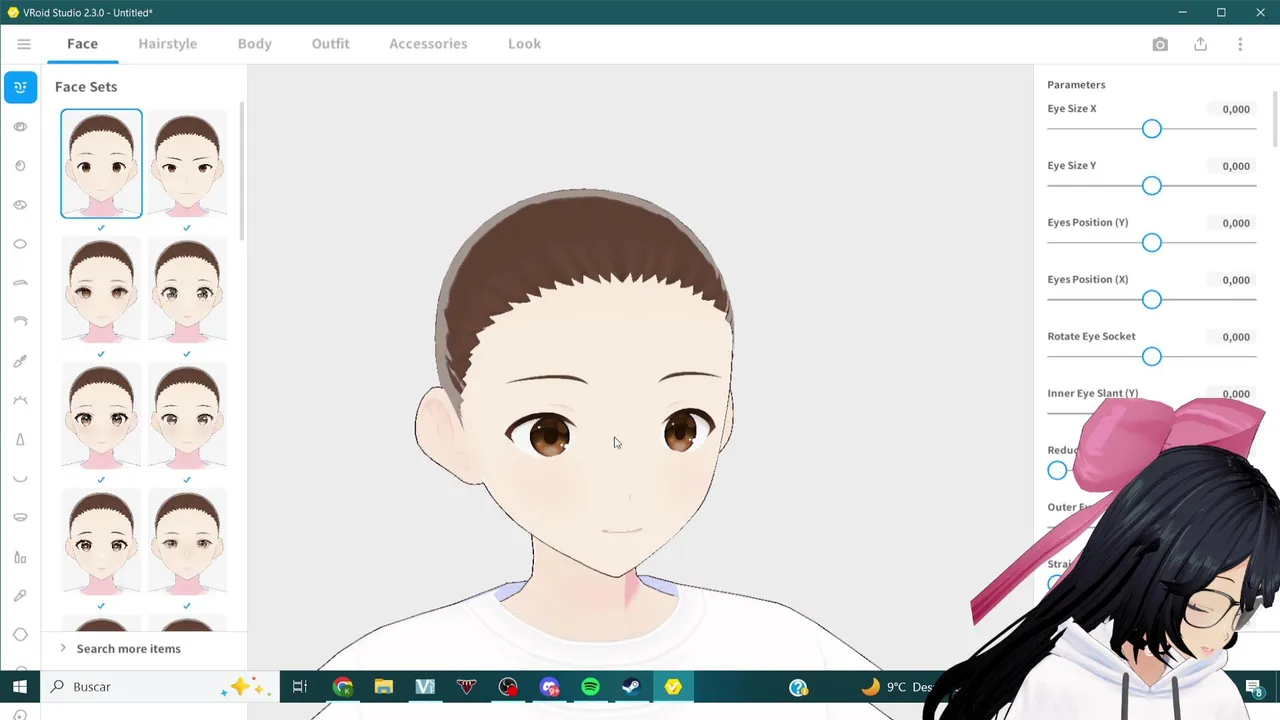Image resolution: width=1280 pixels, height=720 pixels.
Task: Open the Iris category icon
Action: [20, 166]
